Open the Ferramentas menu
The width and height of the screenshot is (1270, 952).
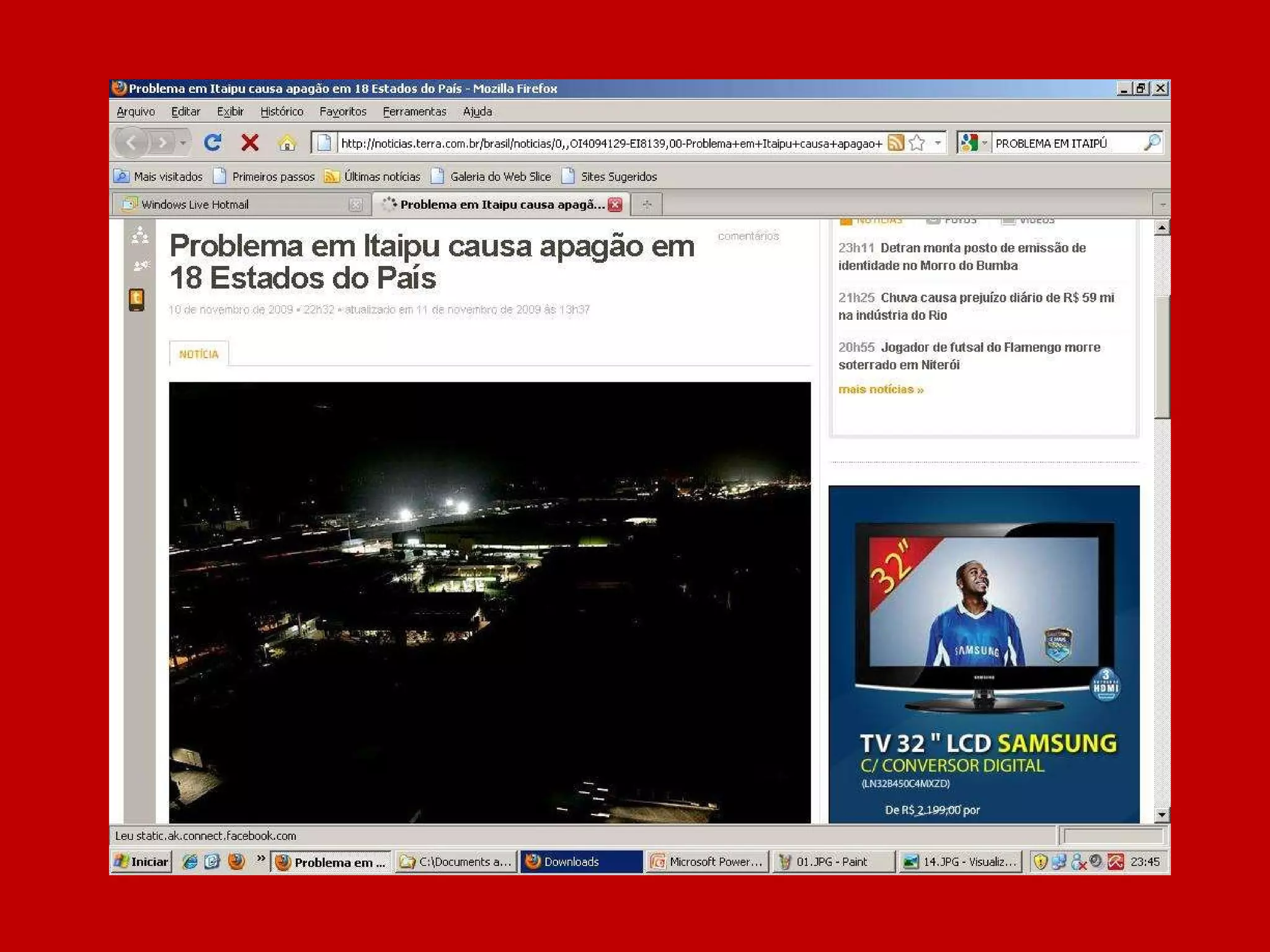[414, 112]
